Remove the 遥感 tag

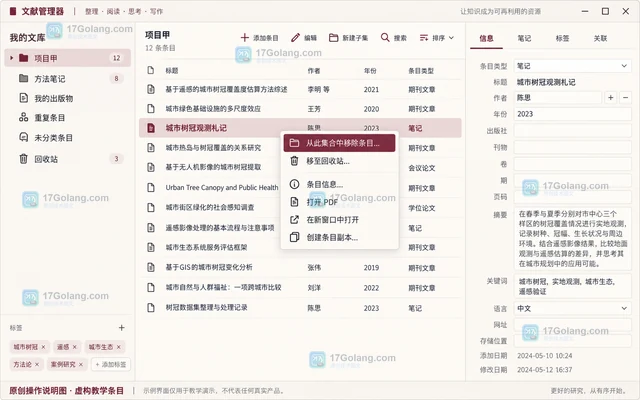[75, 347]
